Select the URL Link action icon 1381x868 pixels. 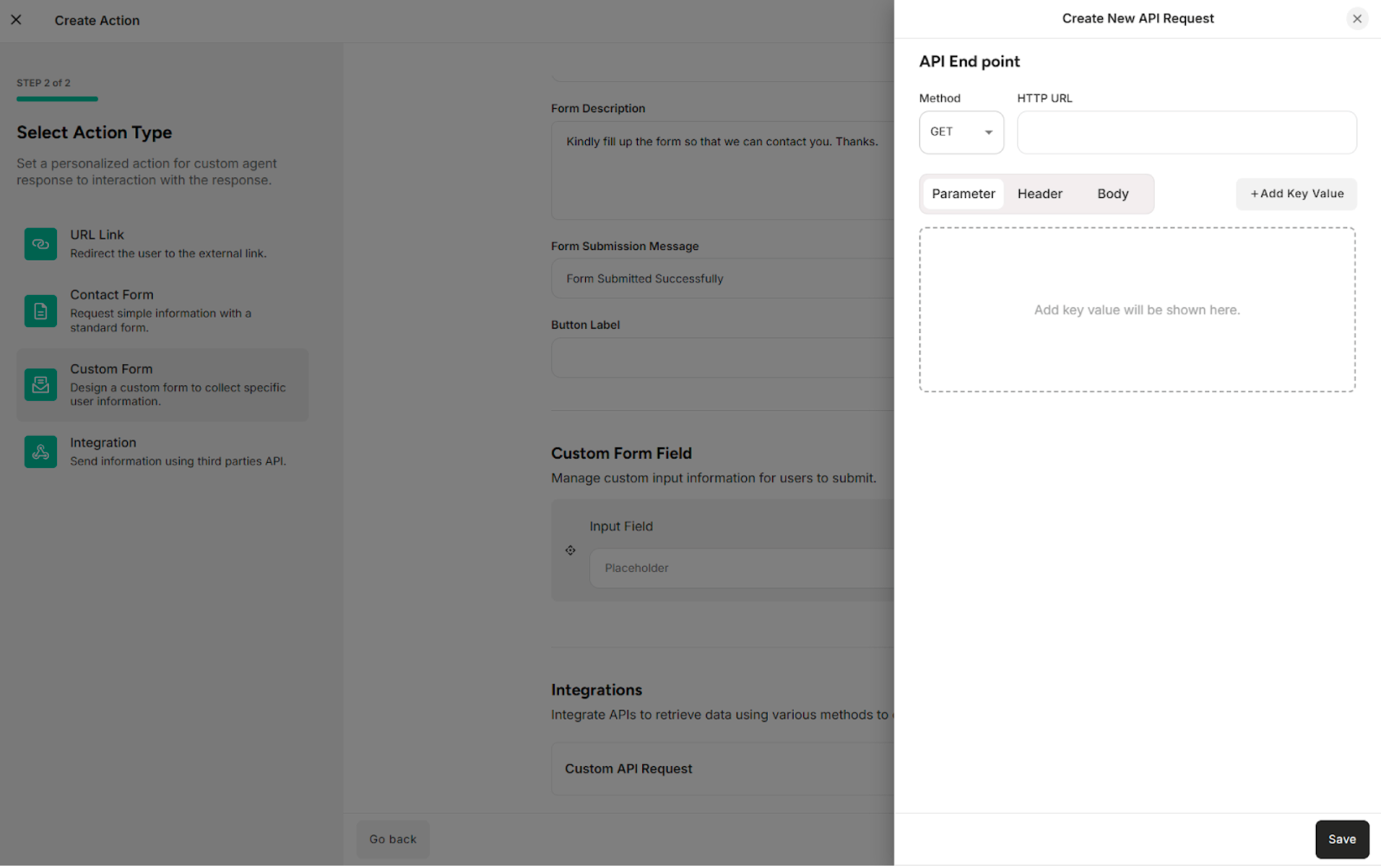pos(40,244)
